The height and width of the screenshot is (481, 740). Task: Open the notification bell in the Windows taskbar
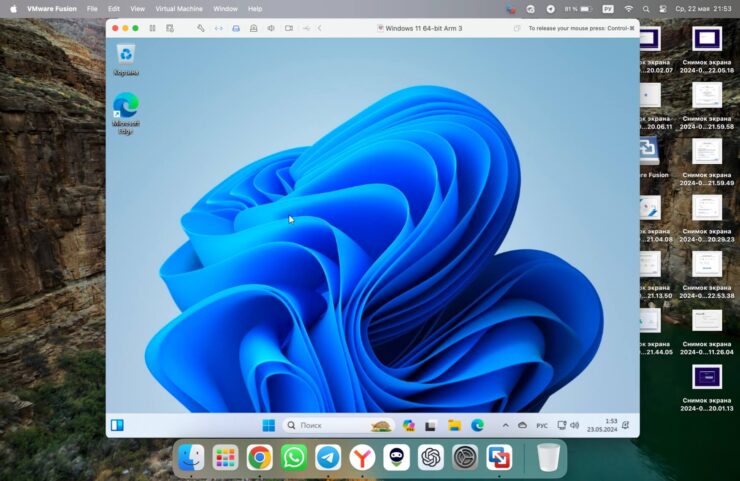coord(626,425)
